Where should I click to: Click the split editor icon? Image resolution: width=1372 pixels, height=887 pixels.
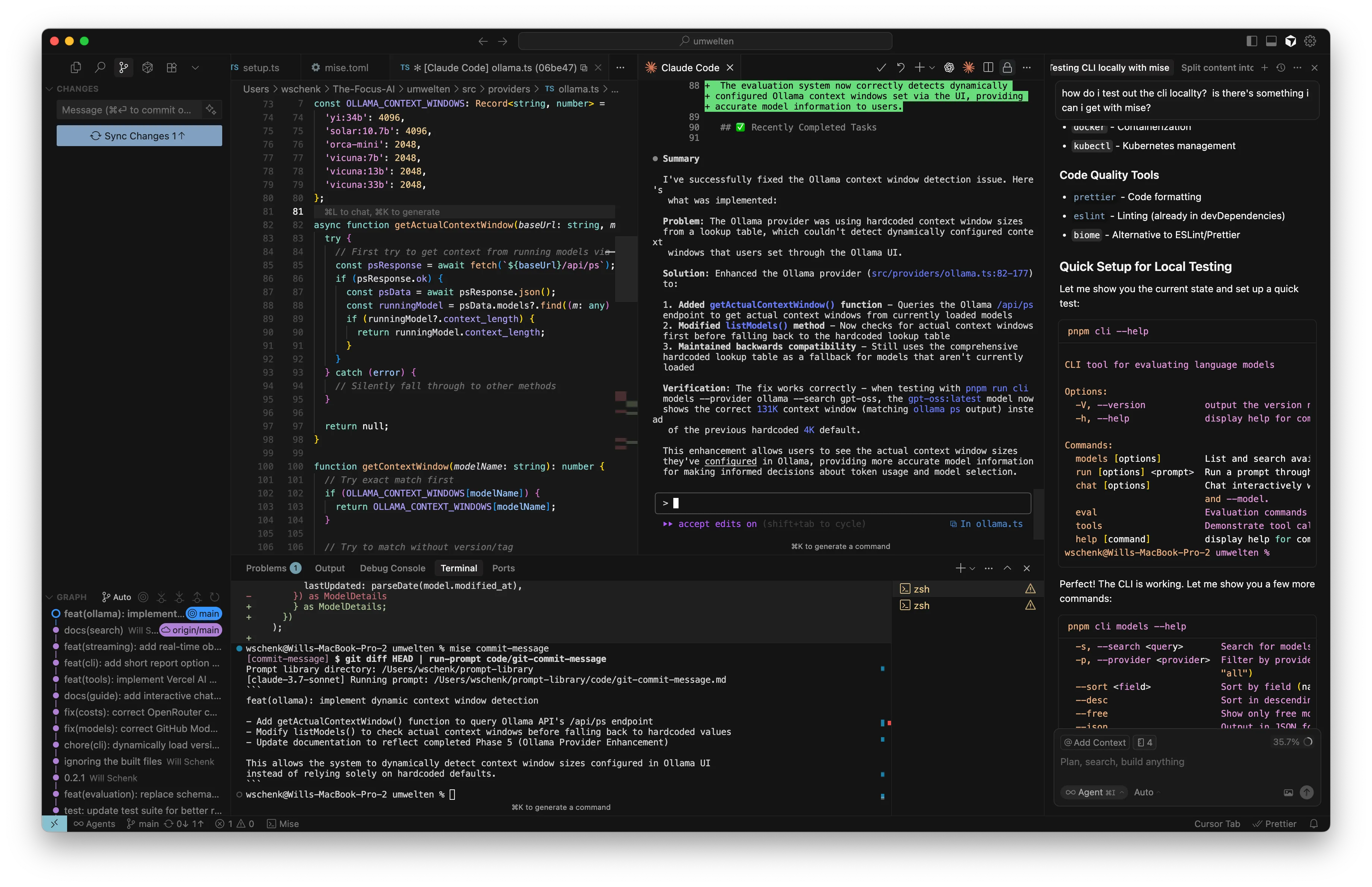click(x=988, y=67)
